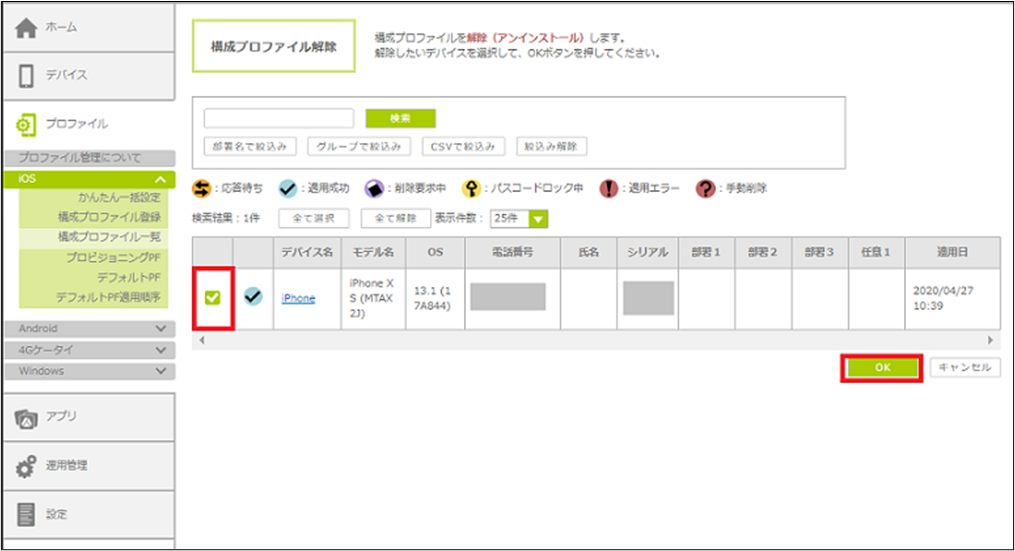Click the Device phone icon

coord(27,75)
